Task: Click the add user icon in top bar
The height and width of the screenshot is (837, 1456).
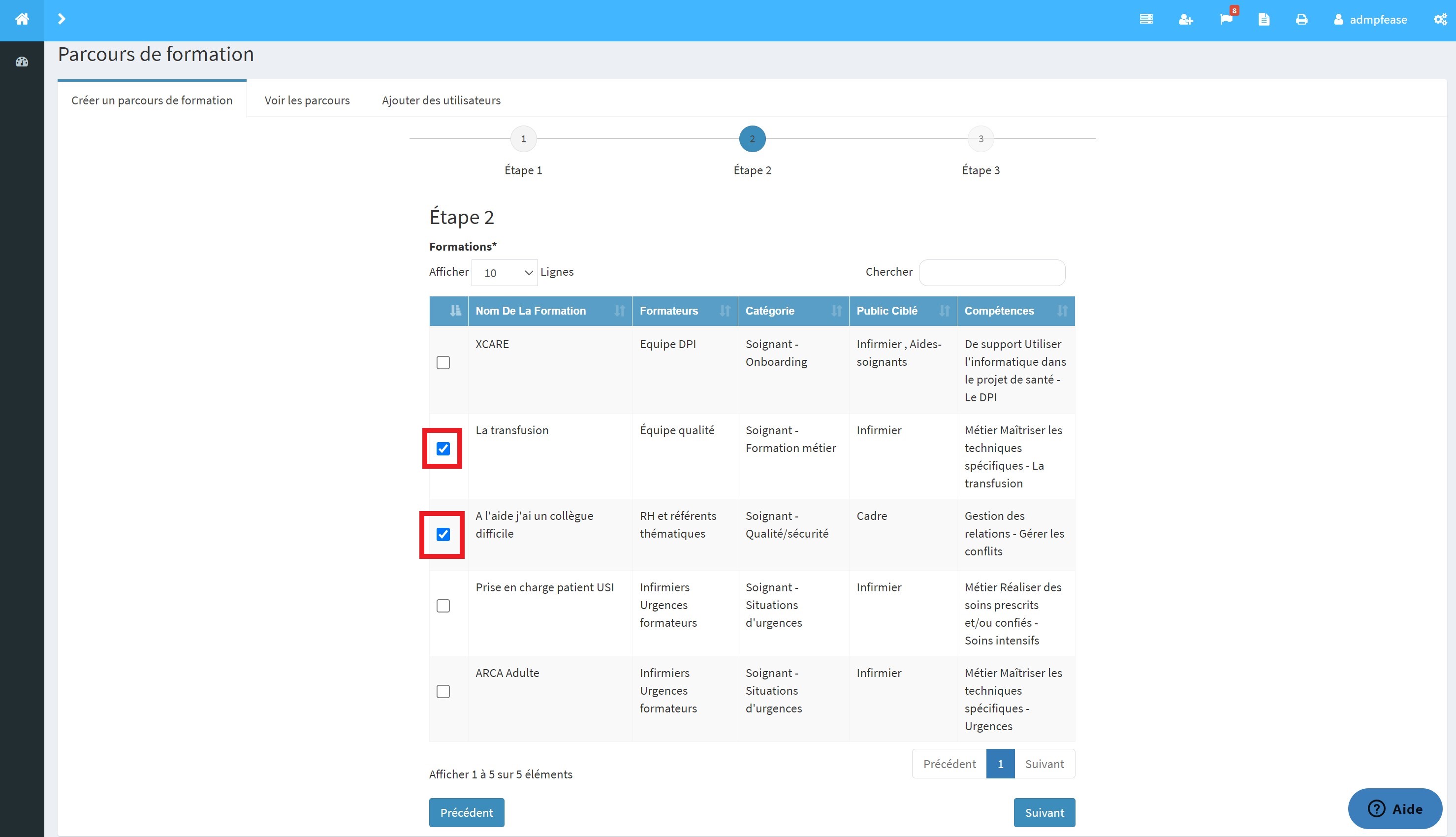Action: coord(1185,20)
